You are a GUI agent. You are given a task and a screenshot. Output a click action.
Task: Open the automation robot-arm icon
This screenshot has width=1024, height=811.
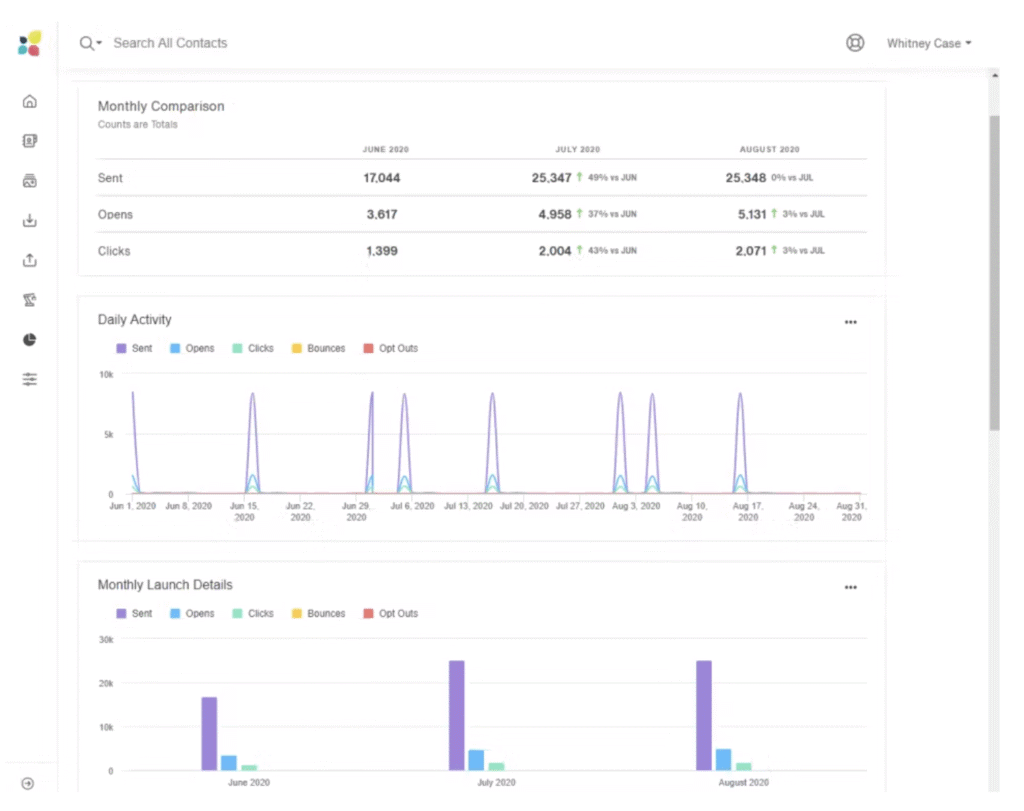[30, 300]
